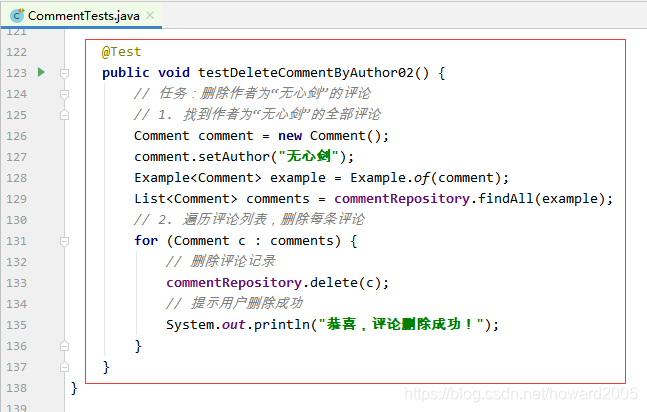Click the @Test annotation
This screenshot has height=412, width=647.
tap(121, 52)
